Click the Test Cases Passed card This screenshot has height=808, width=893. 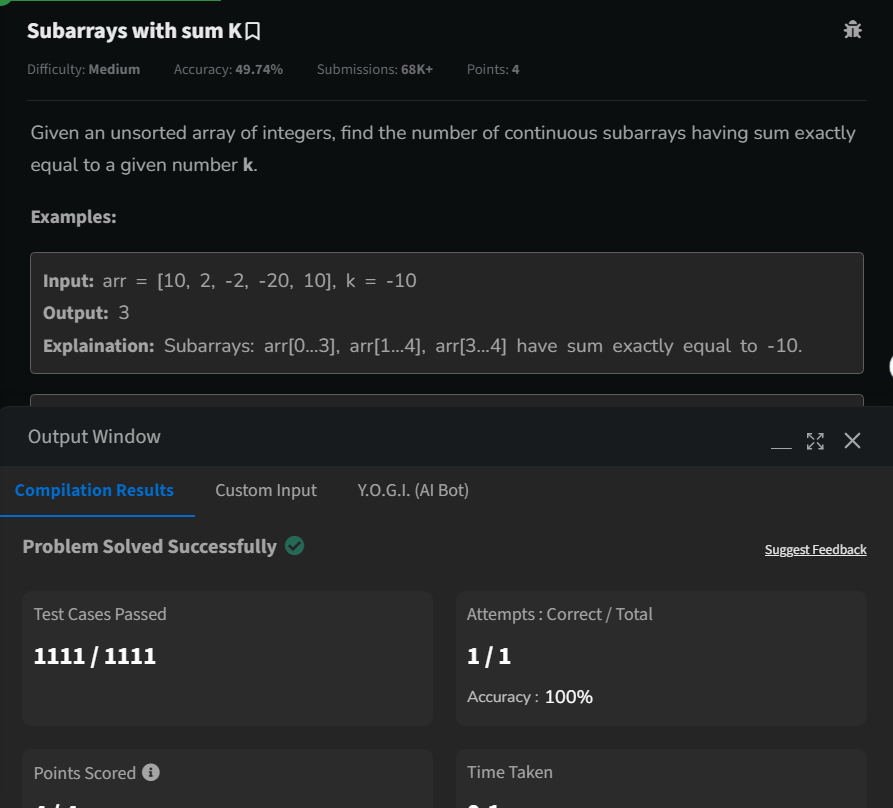click(x=227, y=656)
